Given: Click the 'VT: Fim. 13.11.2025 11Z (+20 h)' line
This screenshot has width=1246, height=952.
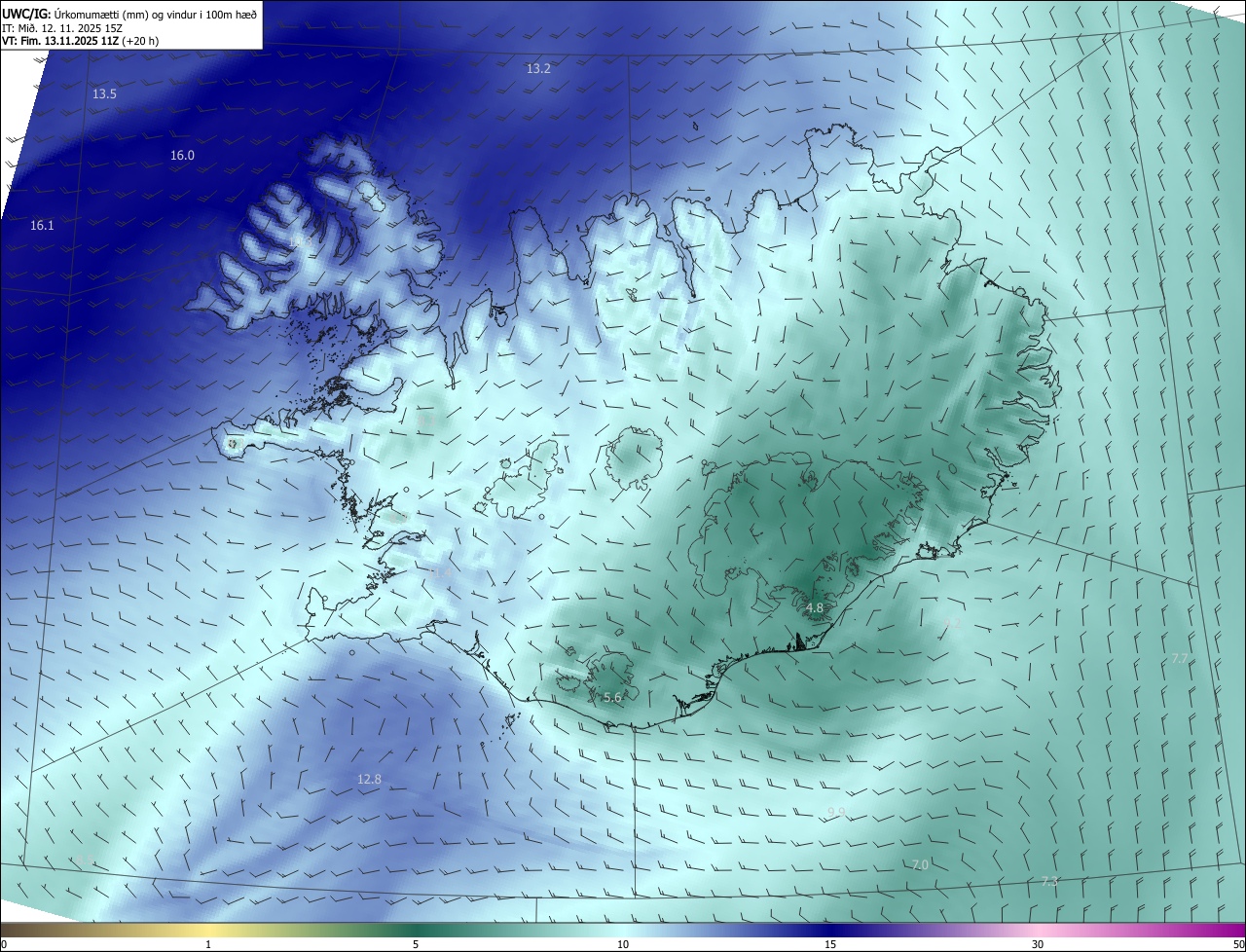Looking at the screenshot, I should pos(80,42).
